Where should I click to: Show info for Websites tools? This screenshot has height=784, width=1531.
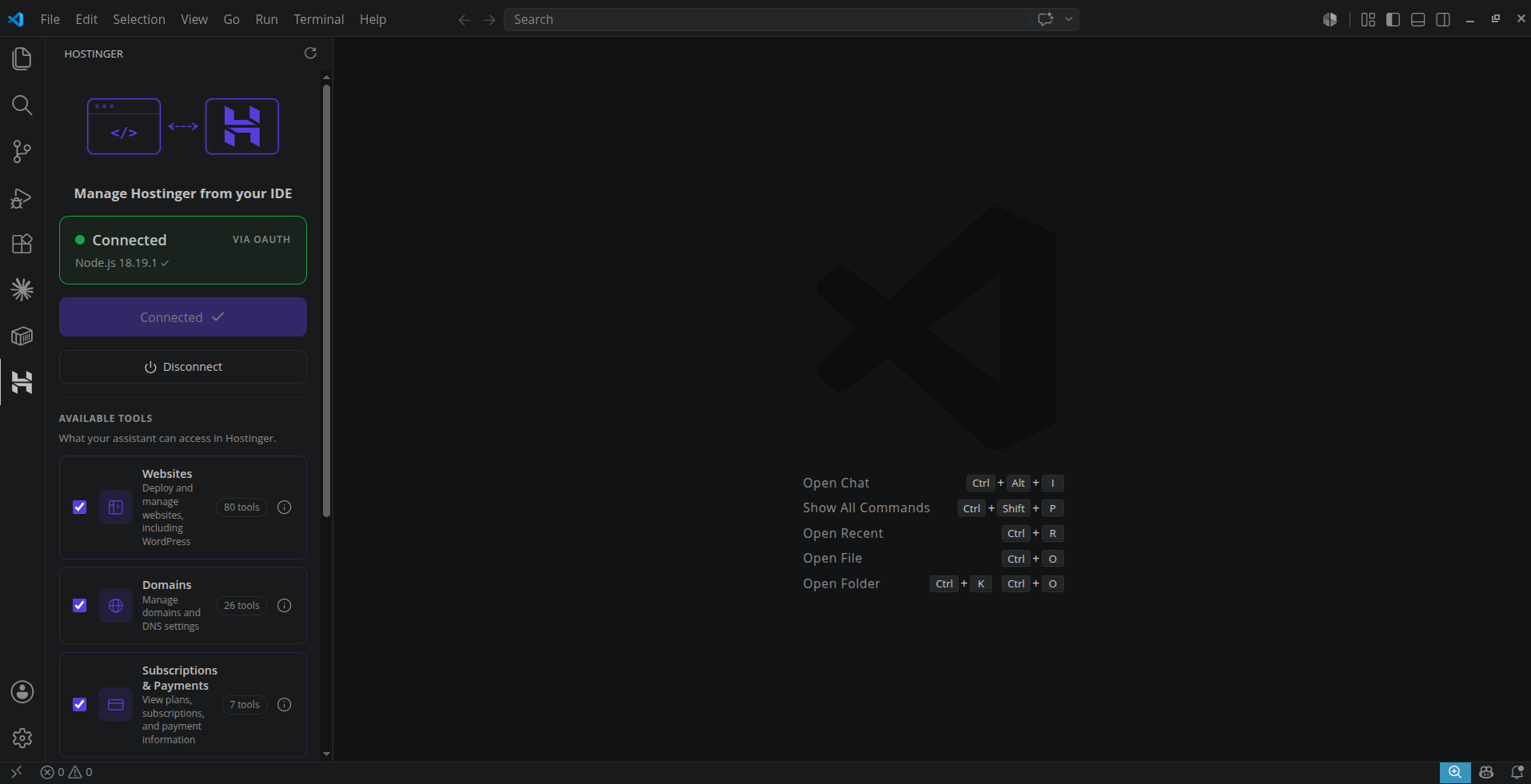284,507
